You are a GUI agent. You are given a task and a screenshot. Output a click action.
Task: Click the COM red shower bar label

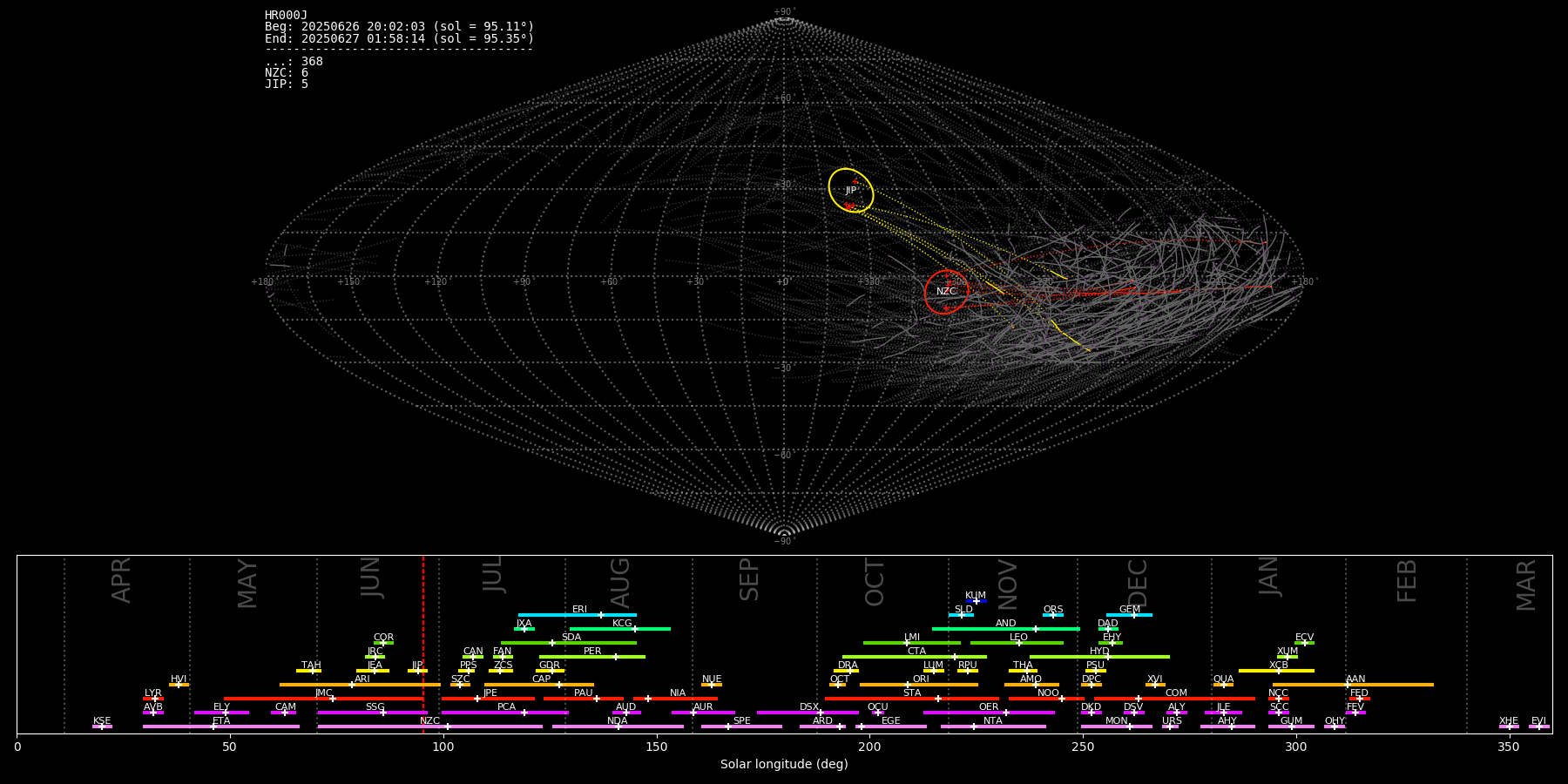pos(1176,693)
